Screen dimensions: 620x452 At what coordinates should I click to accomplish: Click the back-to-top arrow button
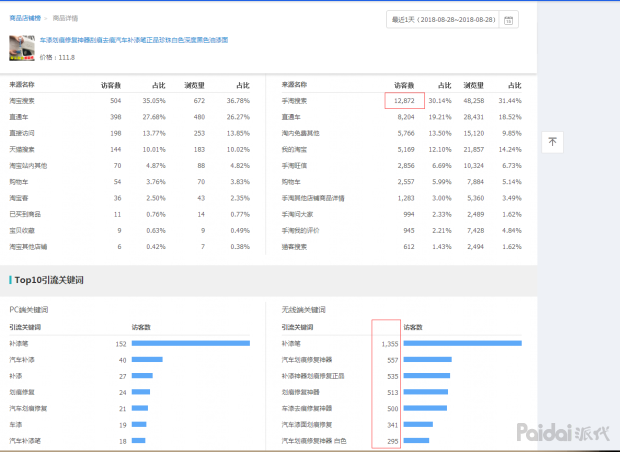(x=552, y=142)
